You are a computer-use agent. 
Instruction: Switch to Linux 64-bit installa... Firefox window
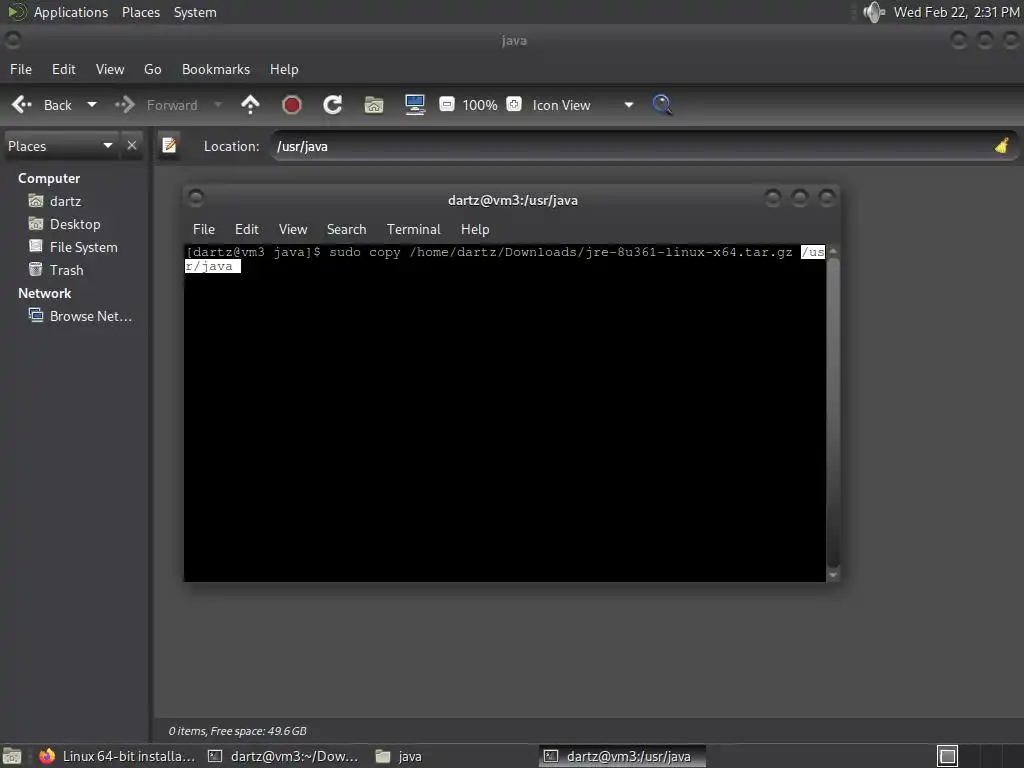point(117,756)
